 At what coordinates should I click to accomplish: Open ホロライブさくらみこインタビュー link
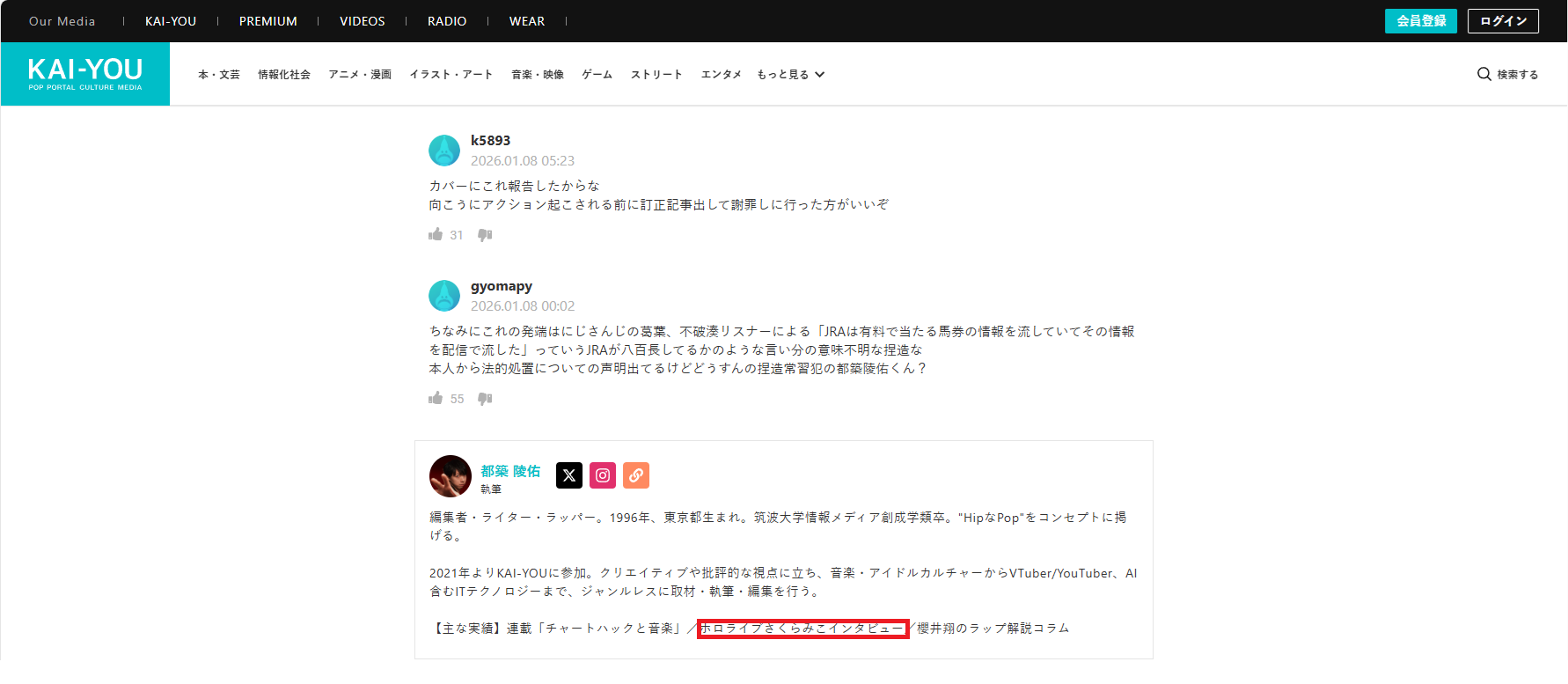tap(802, 629)
